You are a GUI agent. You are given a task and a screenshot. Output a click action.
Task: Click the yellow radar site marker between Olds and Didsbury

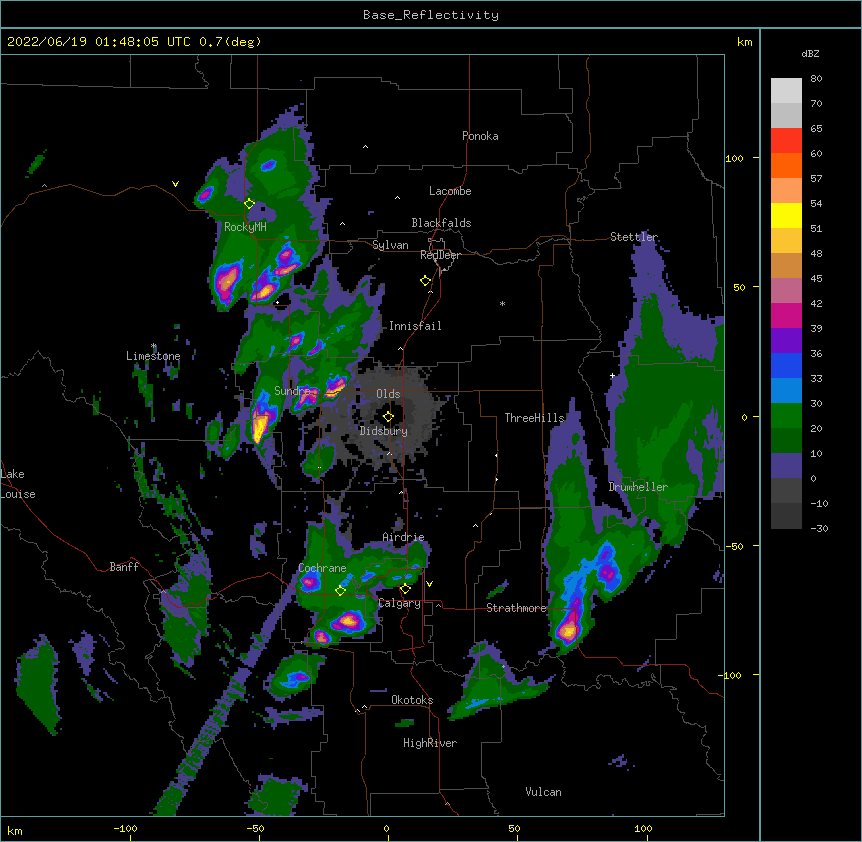pos(388,417)
